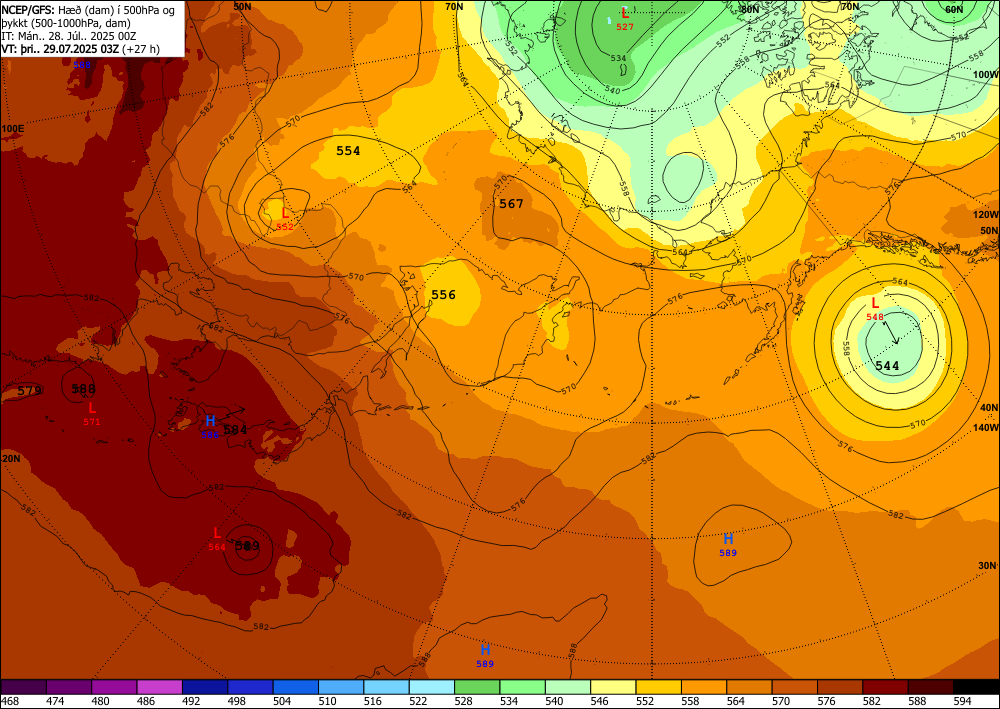Pick the royal blue 504 legend swatch
Image resolution: width=1000 pixels, height=709 pixels.
(x=295, y=687)
